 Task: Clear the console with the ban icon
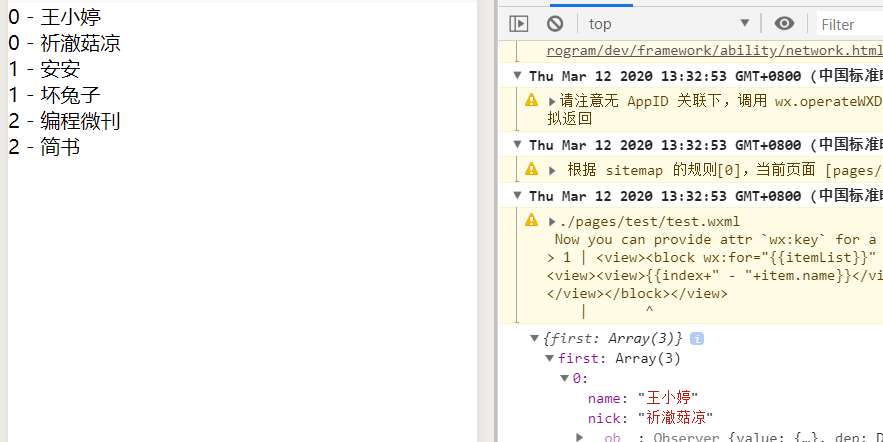coord(555,24)
